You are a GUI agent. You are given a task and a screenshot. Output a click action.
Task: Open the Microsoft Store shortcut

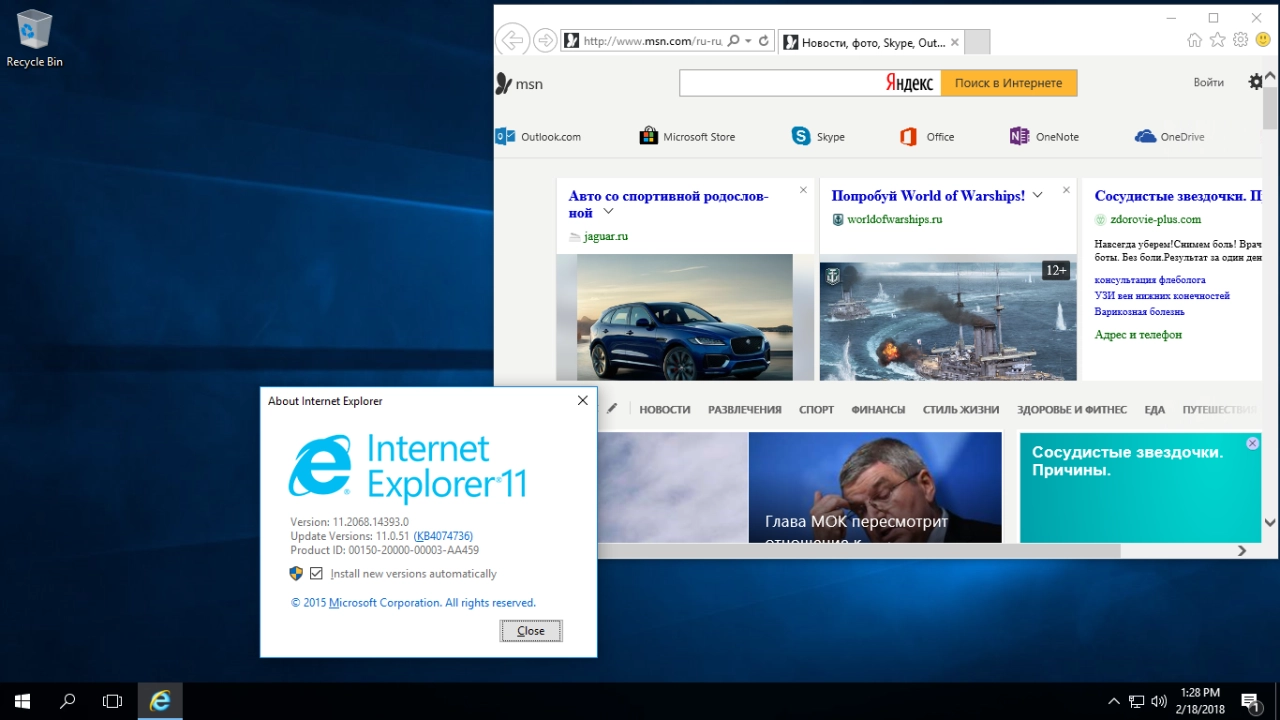point(687,137)
